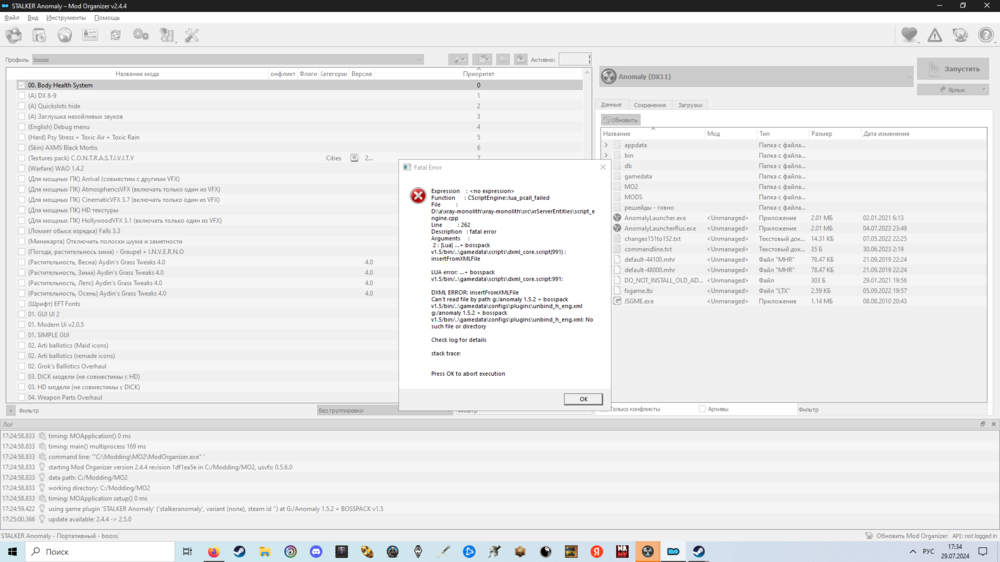Image resolution: width=1000 pixels, height=562 pixels.
Task: Click the heart endorse icon
Action: (909, 36)
